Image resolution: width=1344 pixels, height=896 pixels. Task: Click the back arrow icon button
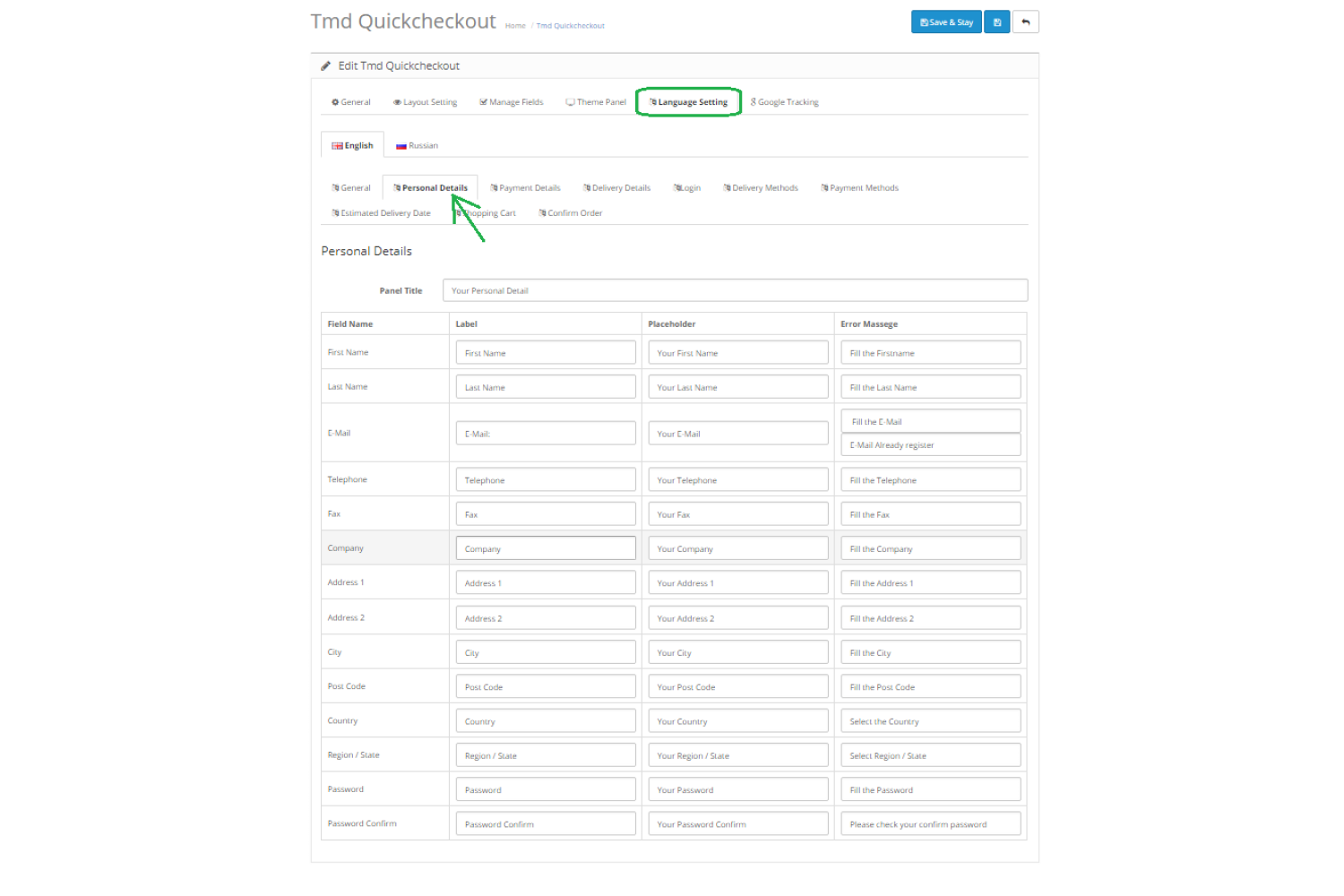(x=1026, y=22)
